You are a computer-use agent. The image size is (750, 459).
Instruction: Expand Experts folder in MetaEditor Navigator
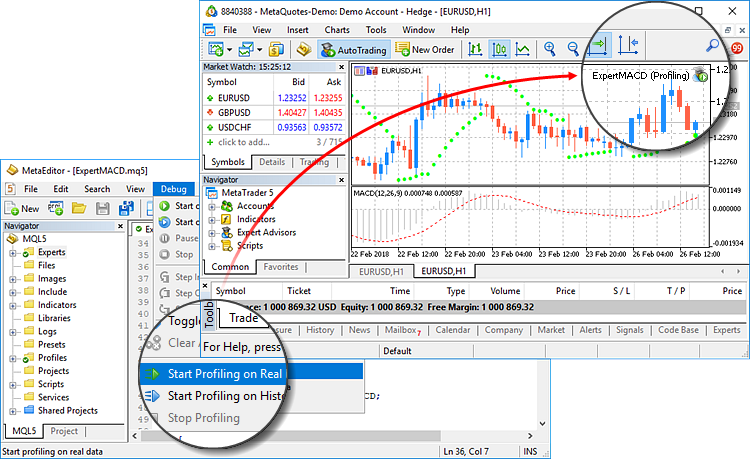[13, 253]
